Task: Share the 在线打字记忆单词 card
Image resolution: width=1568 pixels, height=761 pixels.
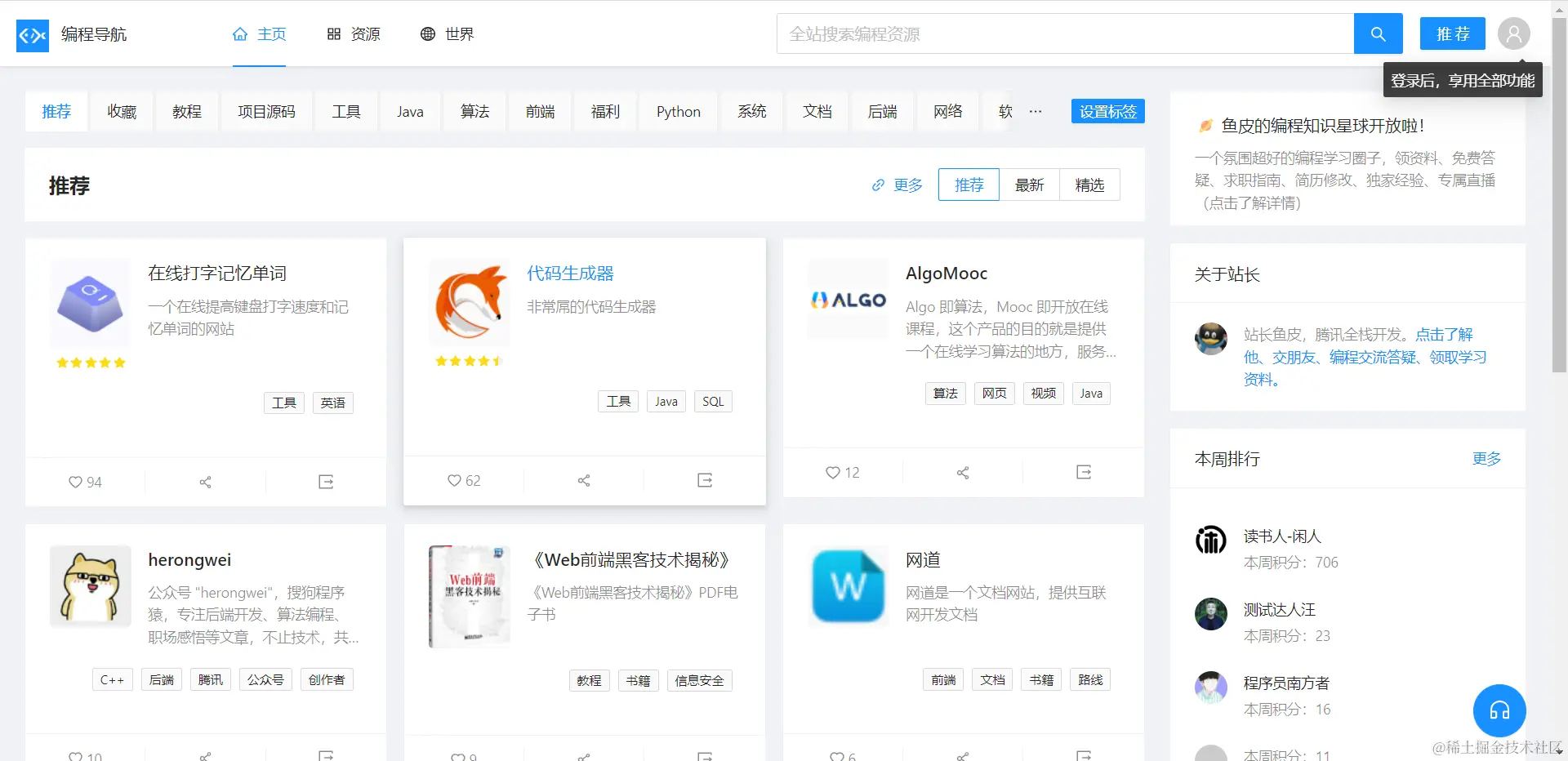Action: [205, 482]
